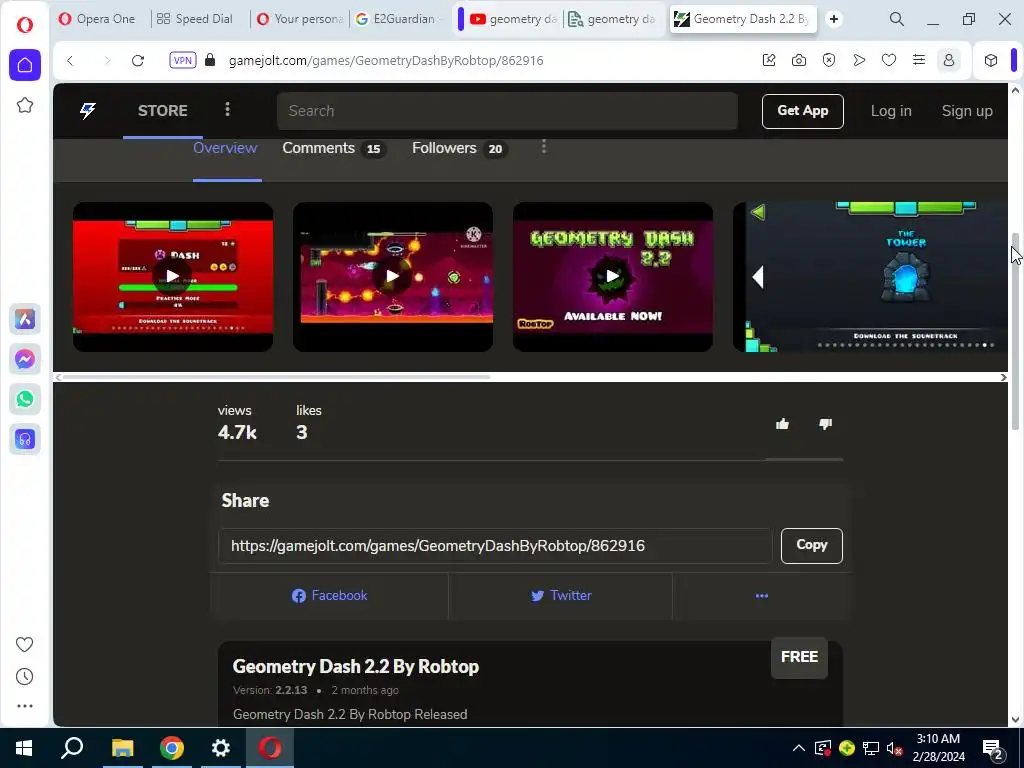Image resolution: width=1024 pixels, height=768 pixels.
Task: Click the Opera sidebar home button
Action: 25,65
